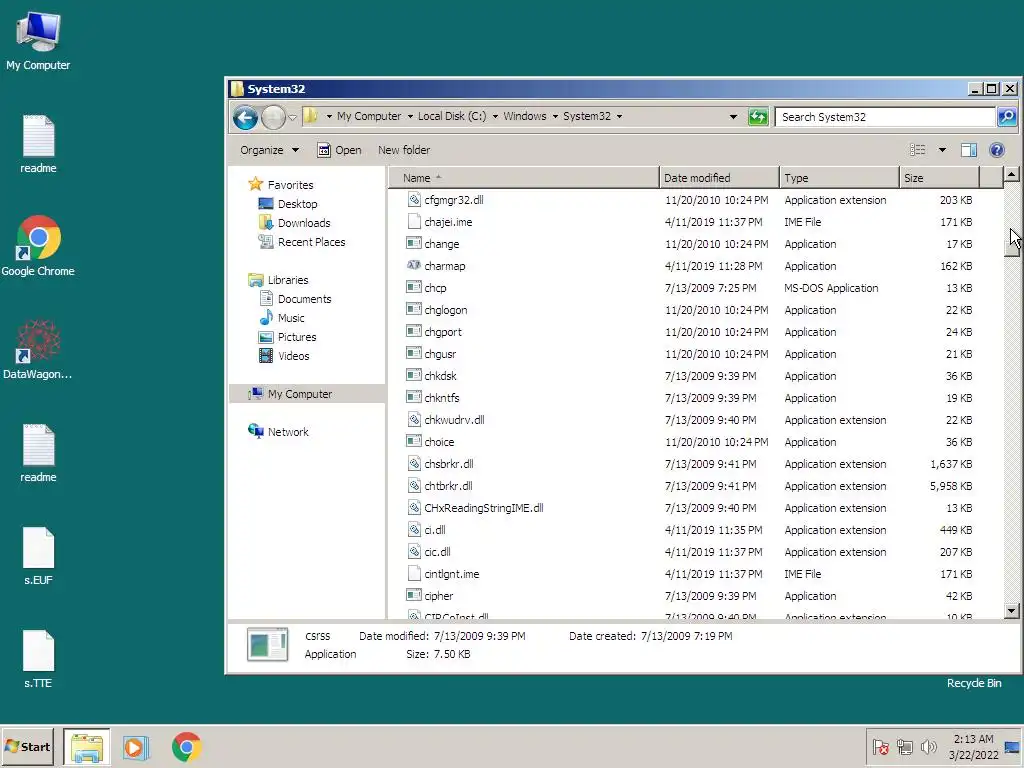Screen dimensions: 1024x768
Task: Select Network in navigation pane
Action: (278, 431)
